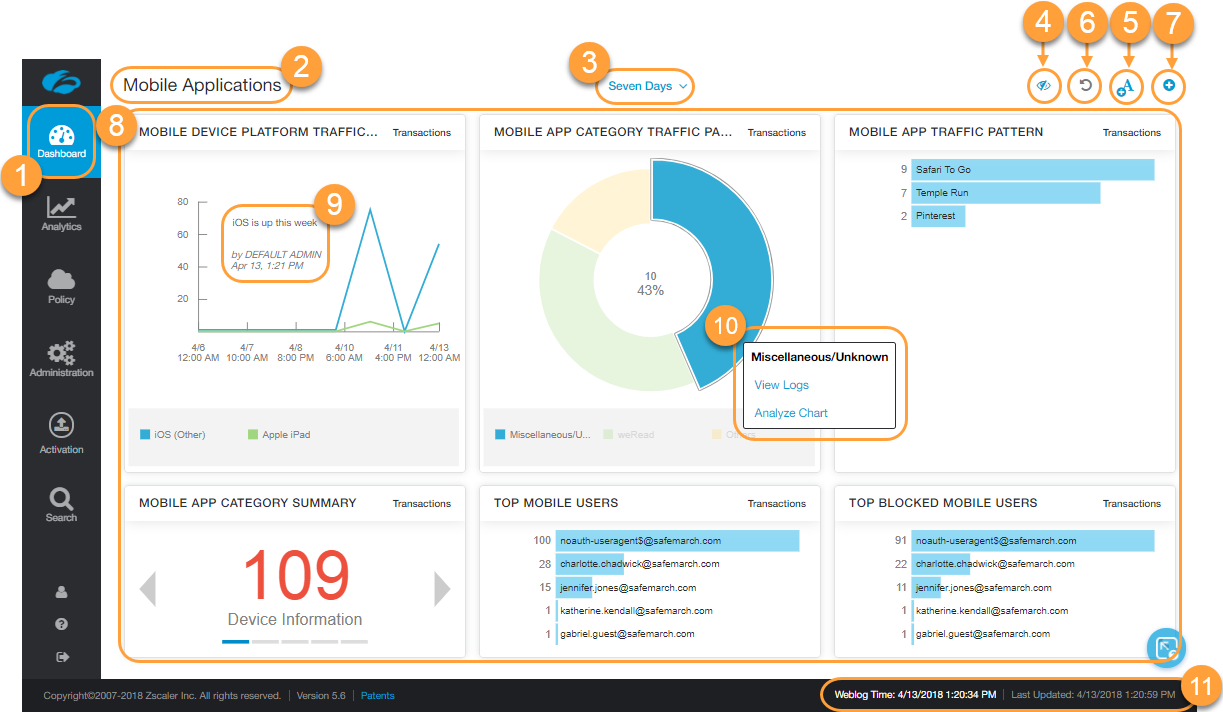Select View Logs from the popup menu
Viewport: 1223px width, 712px height.
click(x=781, y=385)
